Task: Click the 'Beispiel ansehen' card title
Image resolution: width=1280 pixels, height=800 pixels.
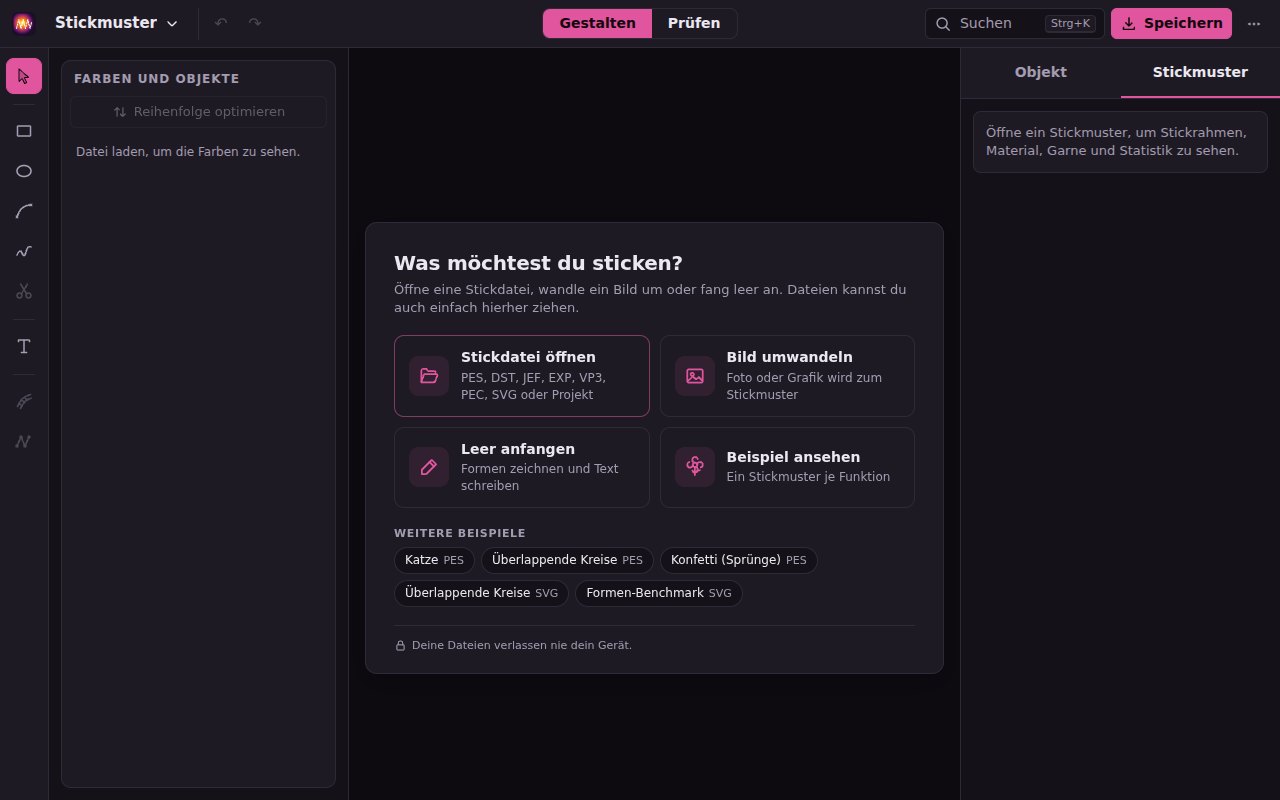Action: [x=794, y=457]
